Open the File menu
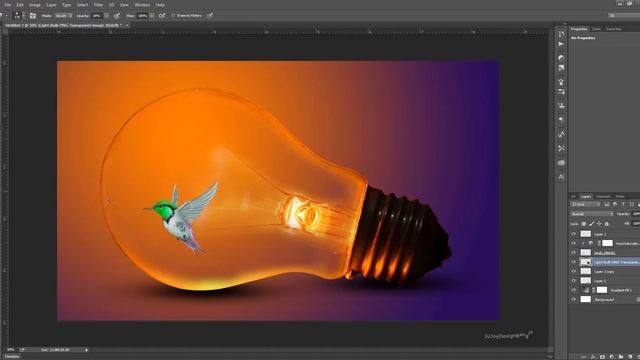Screen dimensions: 640x360 tap(7, 5)
